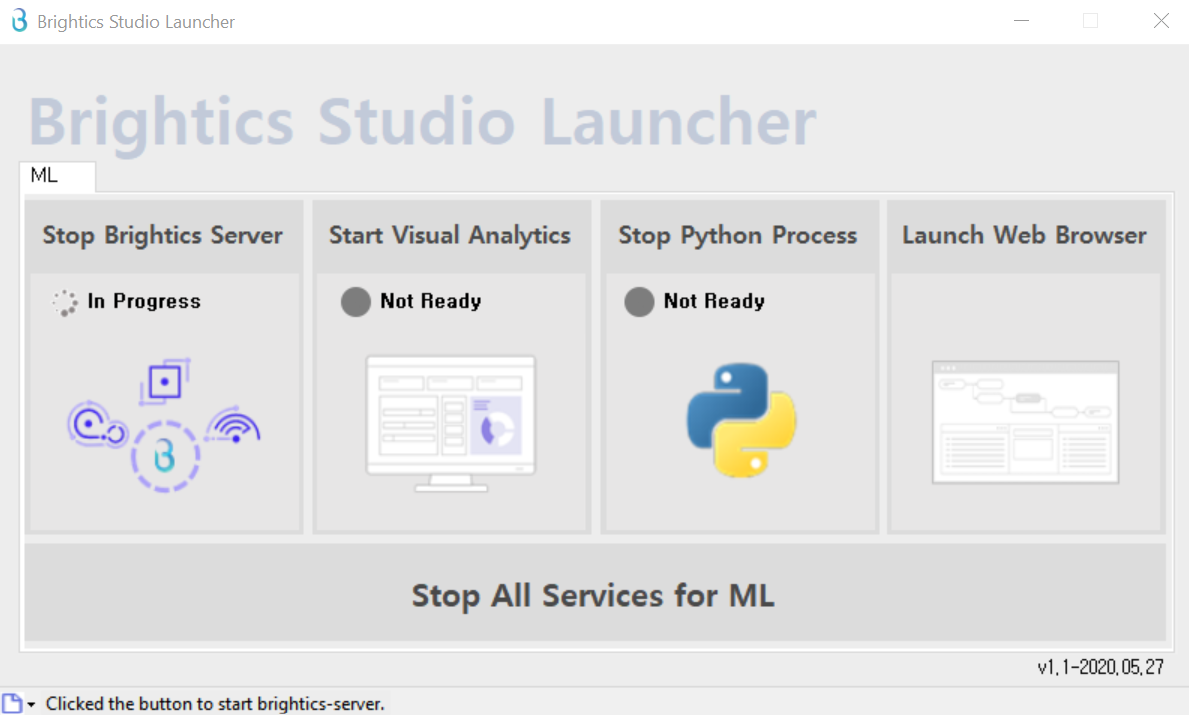Open the status bar log dropdown arrow
This screenshot has height=715, width=1189.
tap(31, 704)
